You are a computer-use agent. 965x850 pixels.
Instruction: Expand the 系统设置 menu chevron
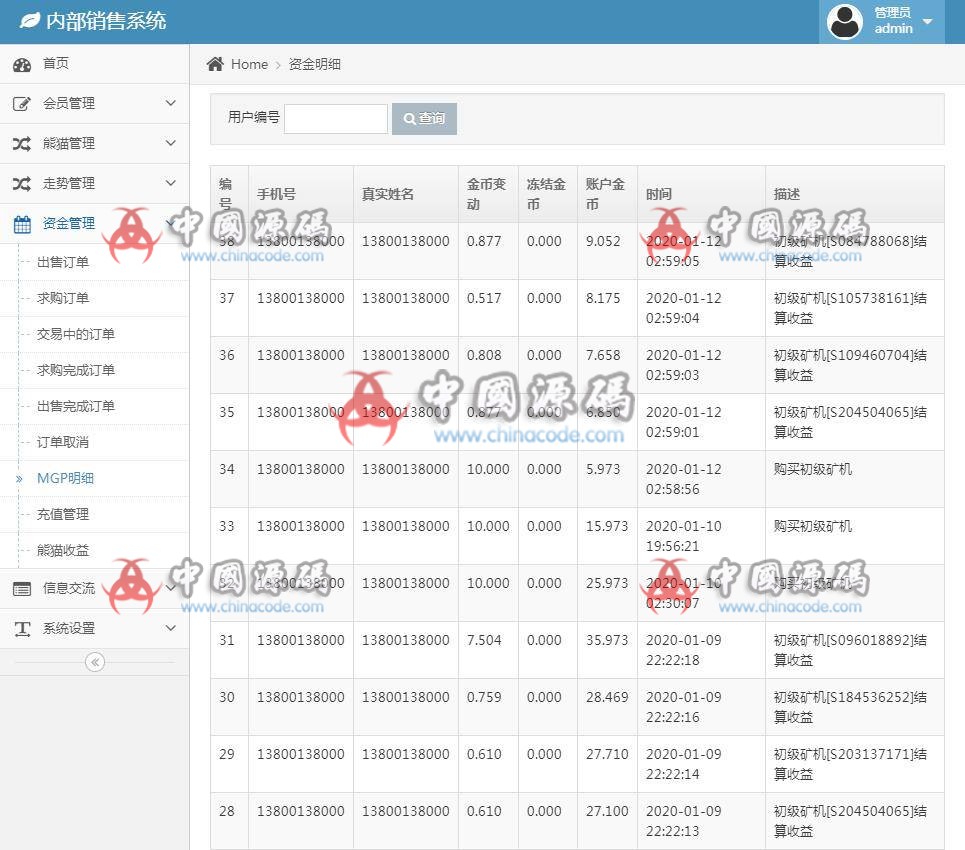tap(170, 628)
